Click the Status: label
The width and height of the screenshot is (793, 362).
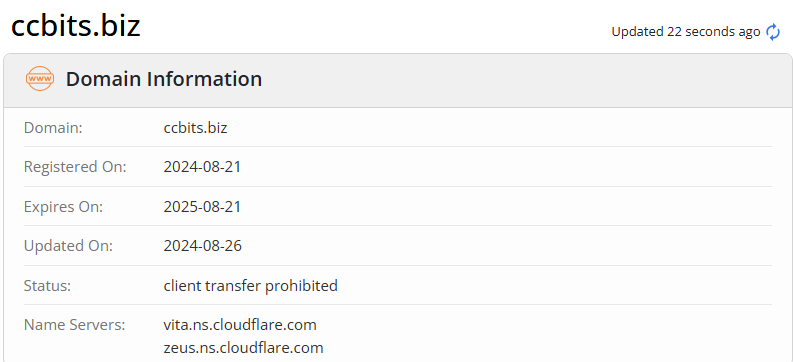[47, 286]
